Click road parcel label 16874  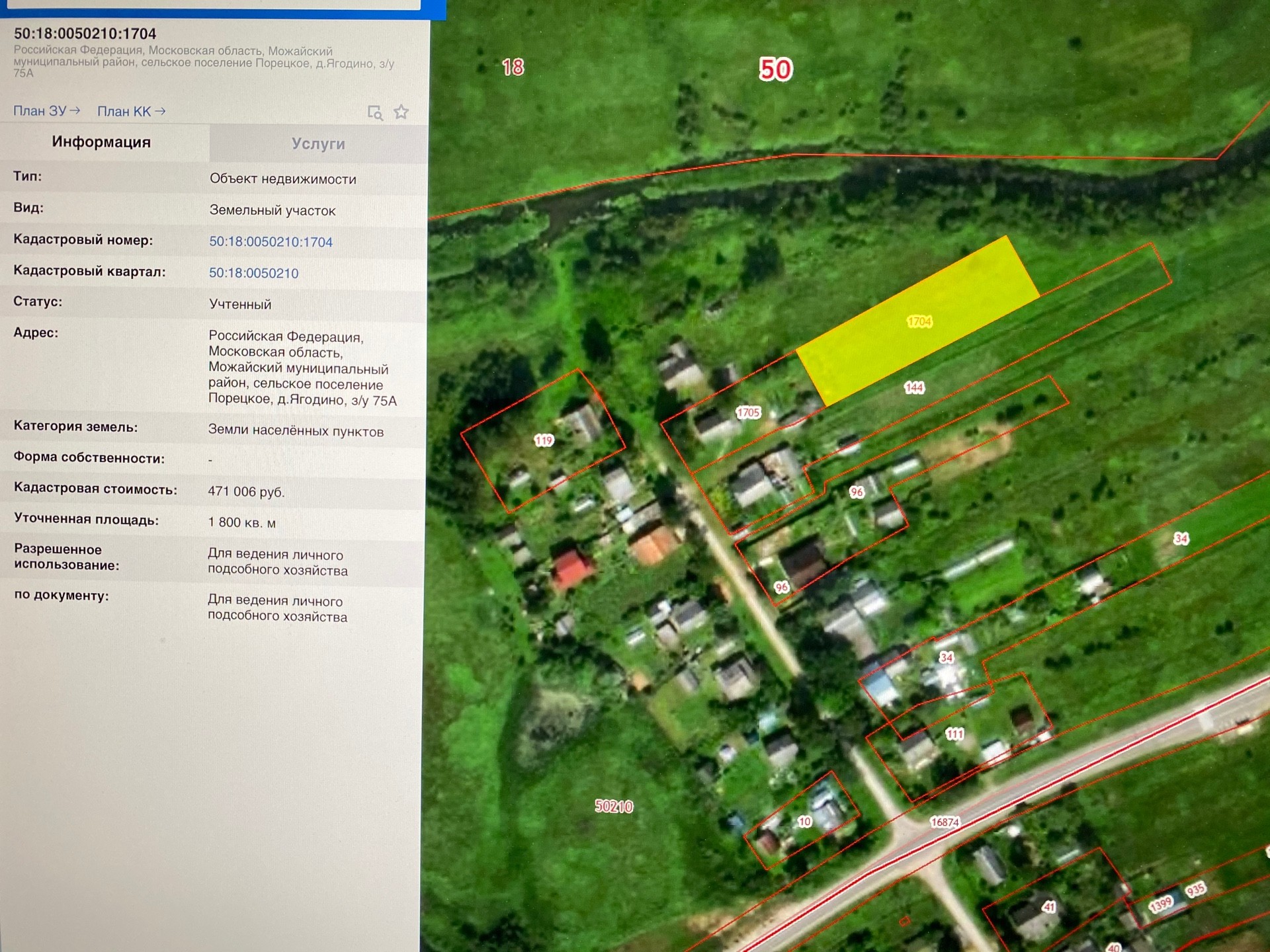(944, 822)
